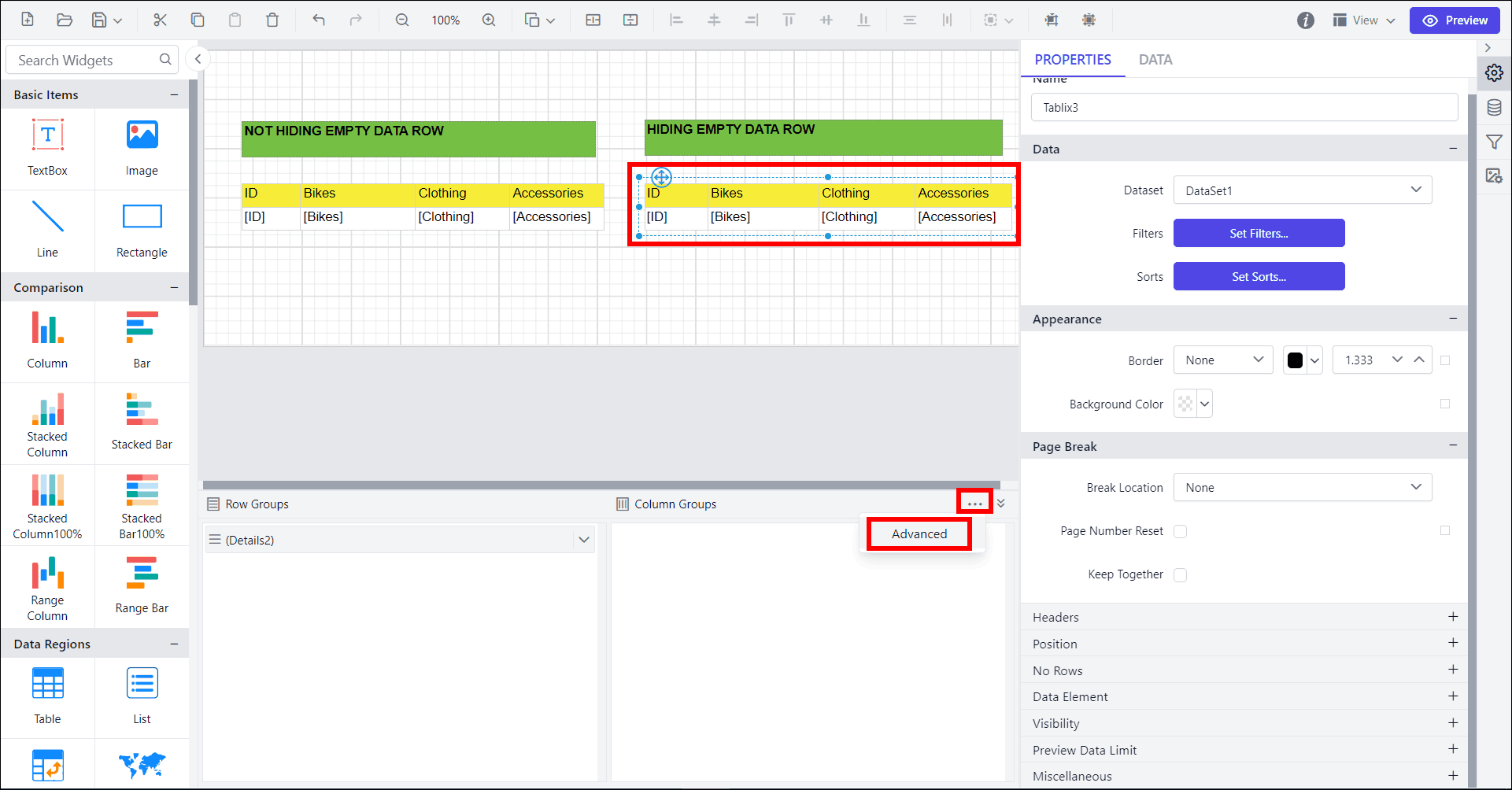This screenshot has width=1512, height=790.
Task: Open the Dataset dropdown showing DataSet1
Action: pos(1302,190)
